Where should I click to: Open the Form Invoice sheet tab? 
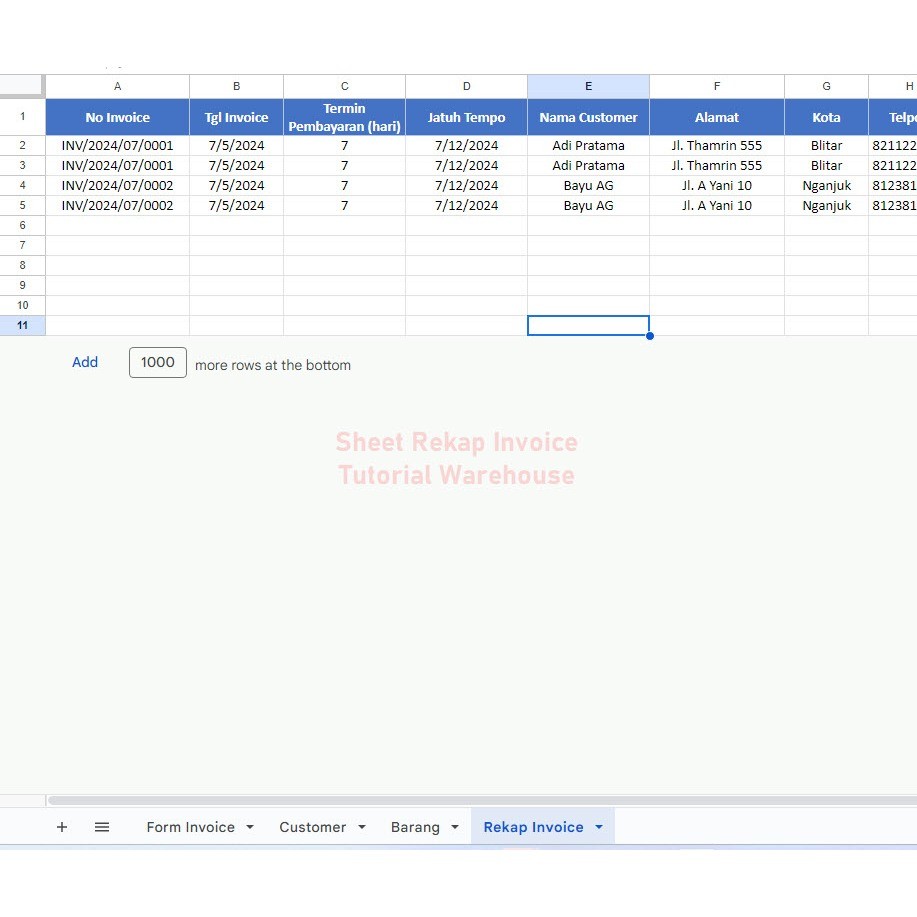pos(191,827)
